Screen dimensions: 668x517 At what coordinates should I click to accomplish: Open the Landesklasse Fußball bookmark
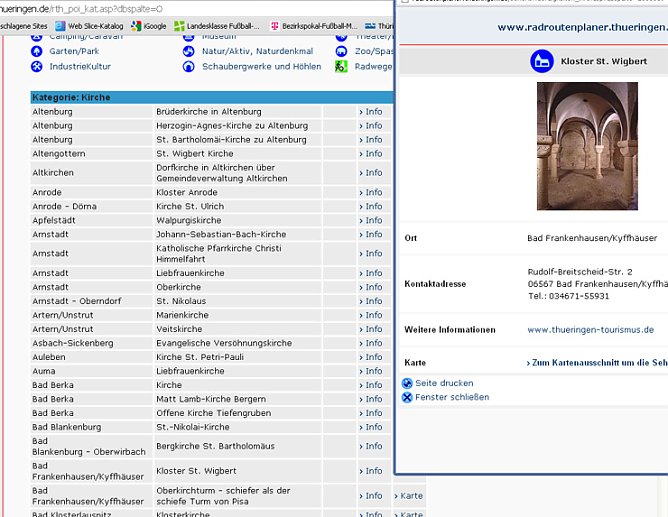tap(223, 26)
